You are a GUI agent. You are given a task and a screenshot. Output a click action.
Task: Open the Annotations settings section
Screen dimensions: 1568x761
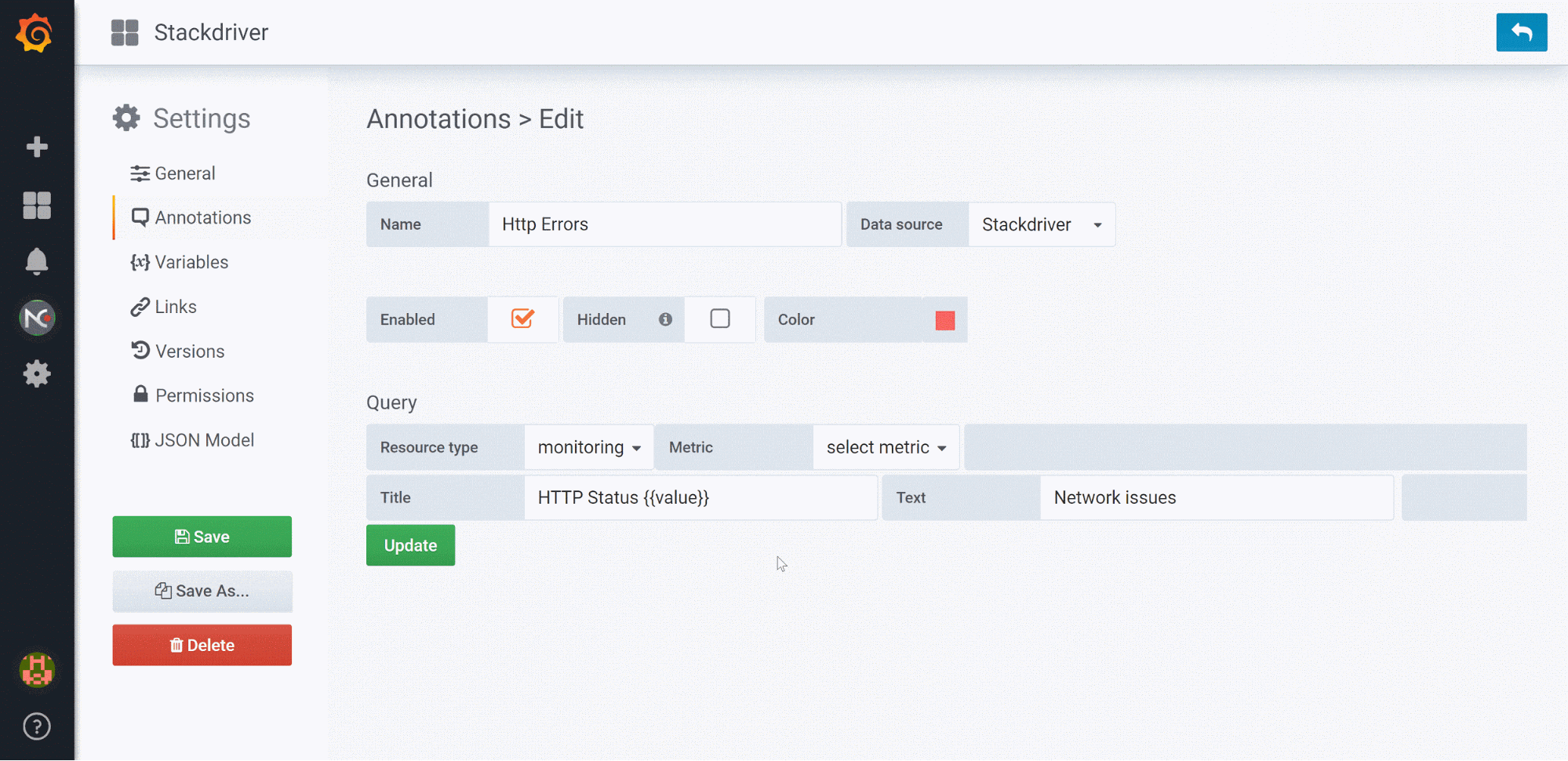[x=191, y=217]
